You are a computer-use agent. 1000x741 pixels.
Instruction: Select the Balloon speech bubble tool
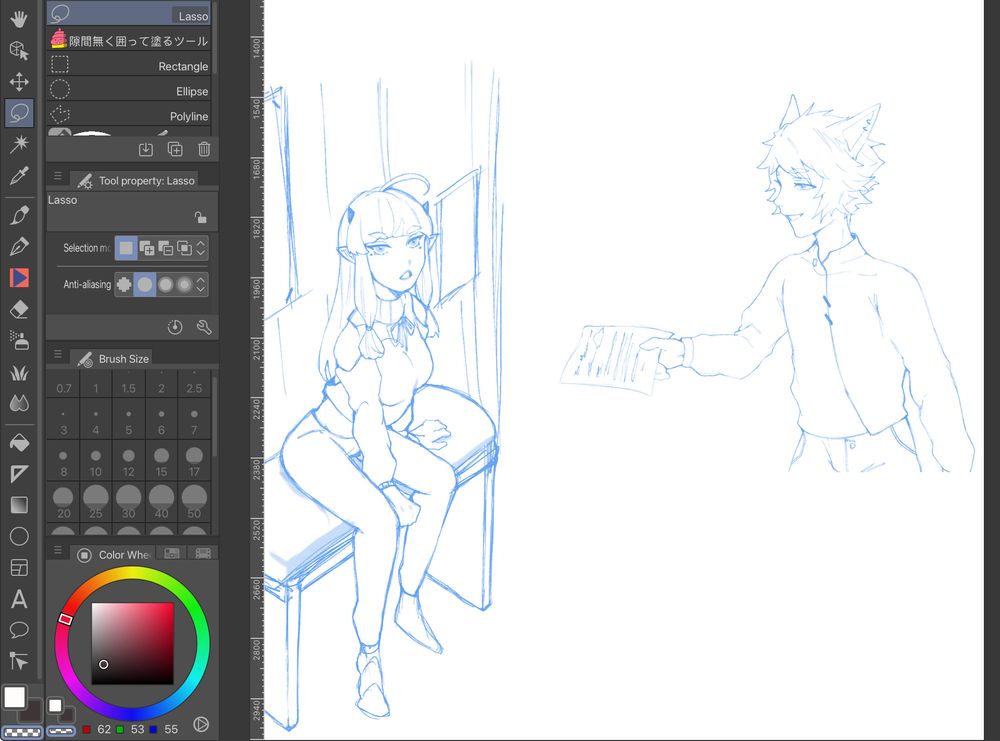point(19,630)
